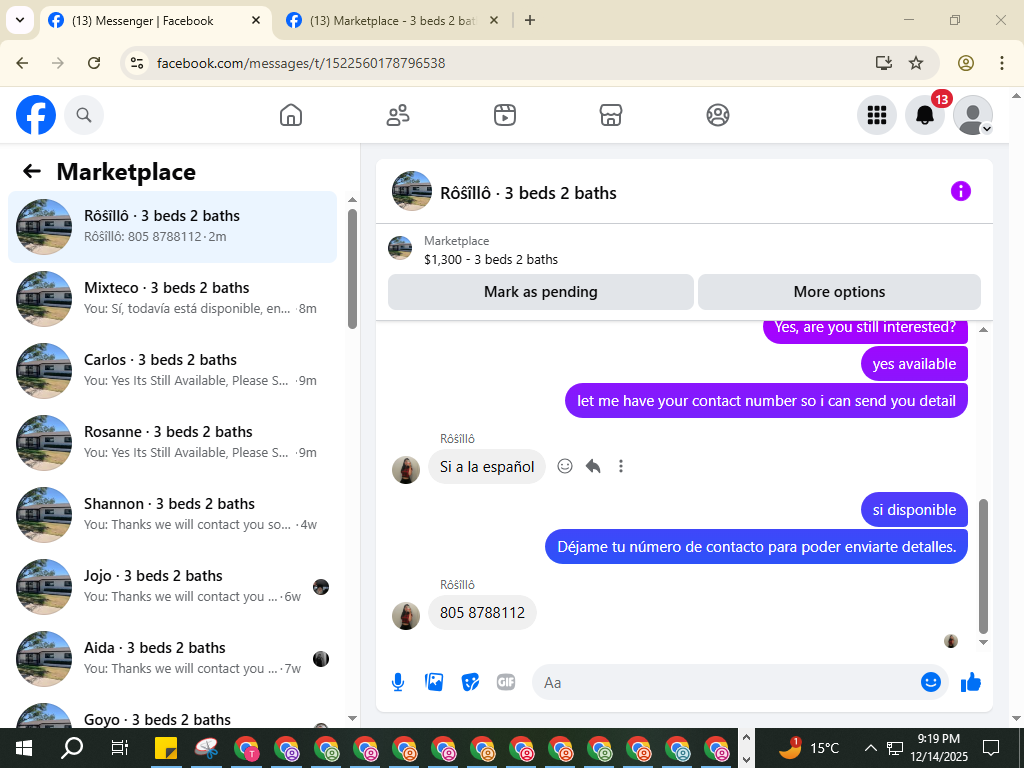This screenshot has height=768, width=1024.
Task: Select Mixteco conversation in list
Action: [172, 298]
